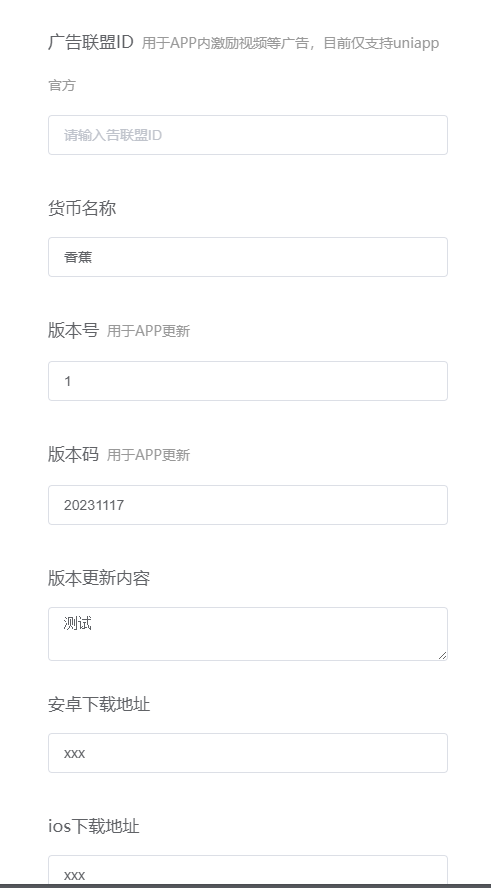
Task: Click the 安卓下载地址 label
Action: pyautogui.click(x=99, y=704)
